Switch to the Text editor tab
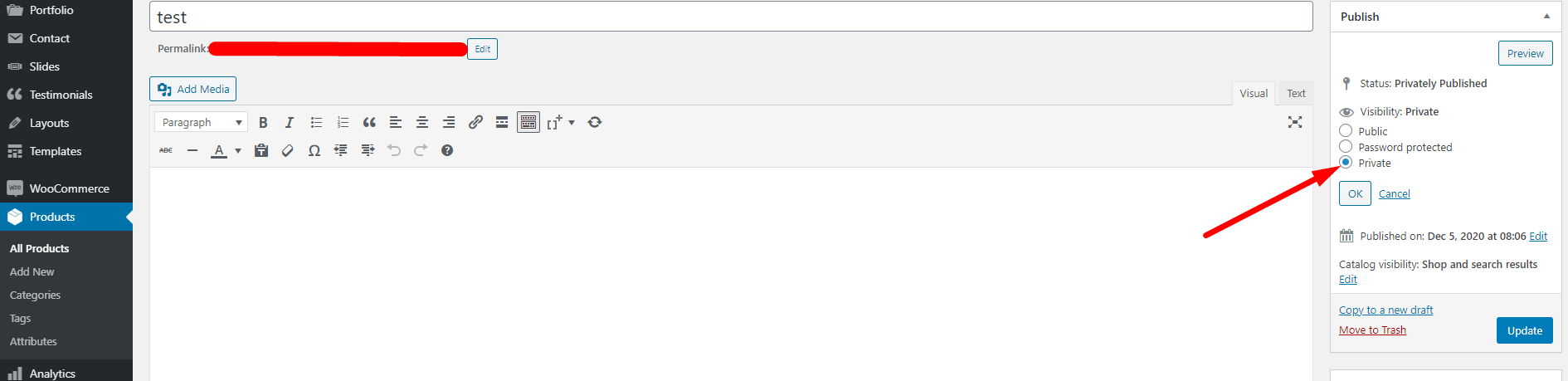1568x381 pixels. [1296, 93]
